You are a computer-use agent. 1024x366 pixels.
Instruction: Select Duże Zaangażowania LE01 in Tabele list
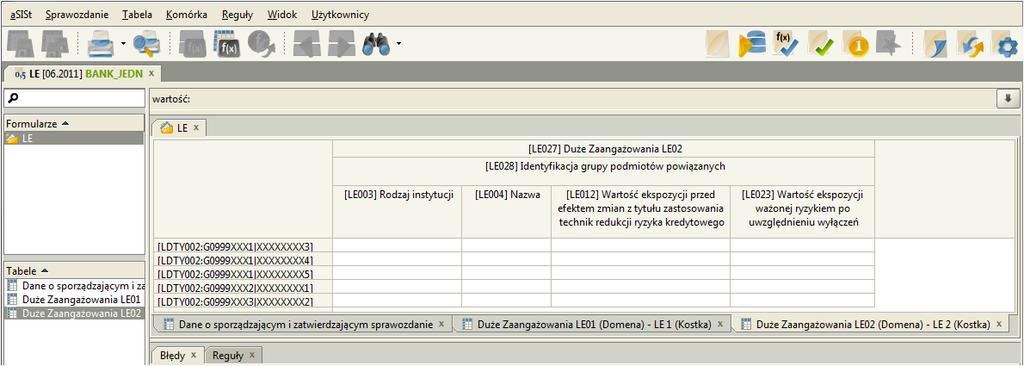pyautogui.click(x=74, y=299)
